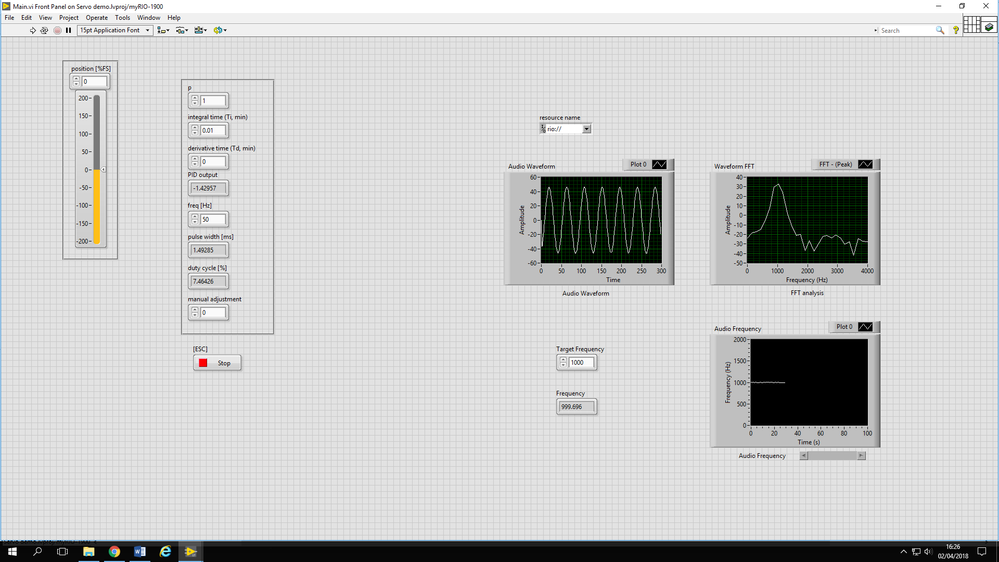Open the Reorder toolbar menu
Viewport: 999px width, 562px height.
pos(220,30)
